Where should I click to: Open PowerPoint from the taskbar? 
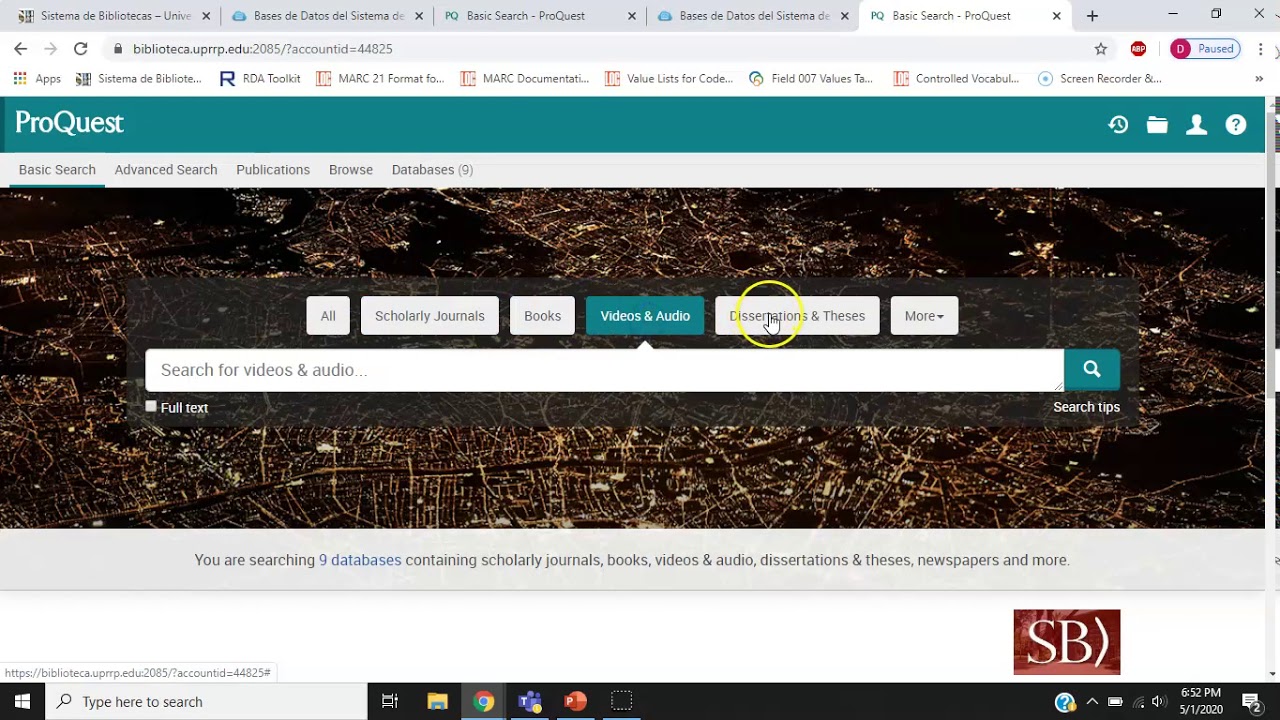coord(575,701)
